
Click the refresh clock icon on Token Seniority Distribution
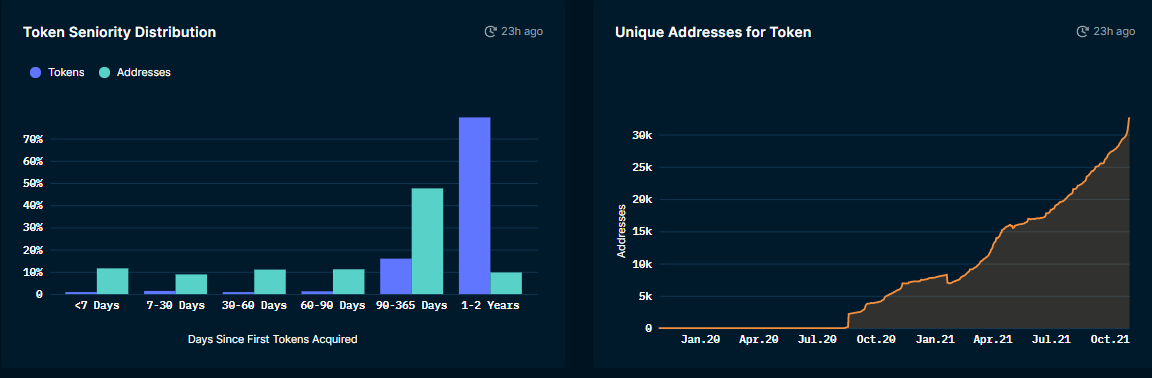pyautogui.click(x=490, y=32)
